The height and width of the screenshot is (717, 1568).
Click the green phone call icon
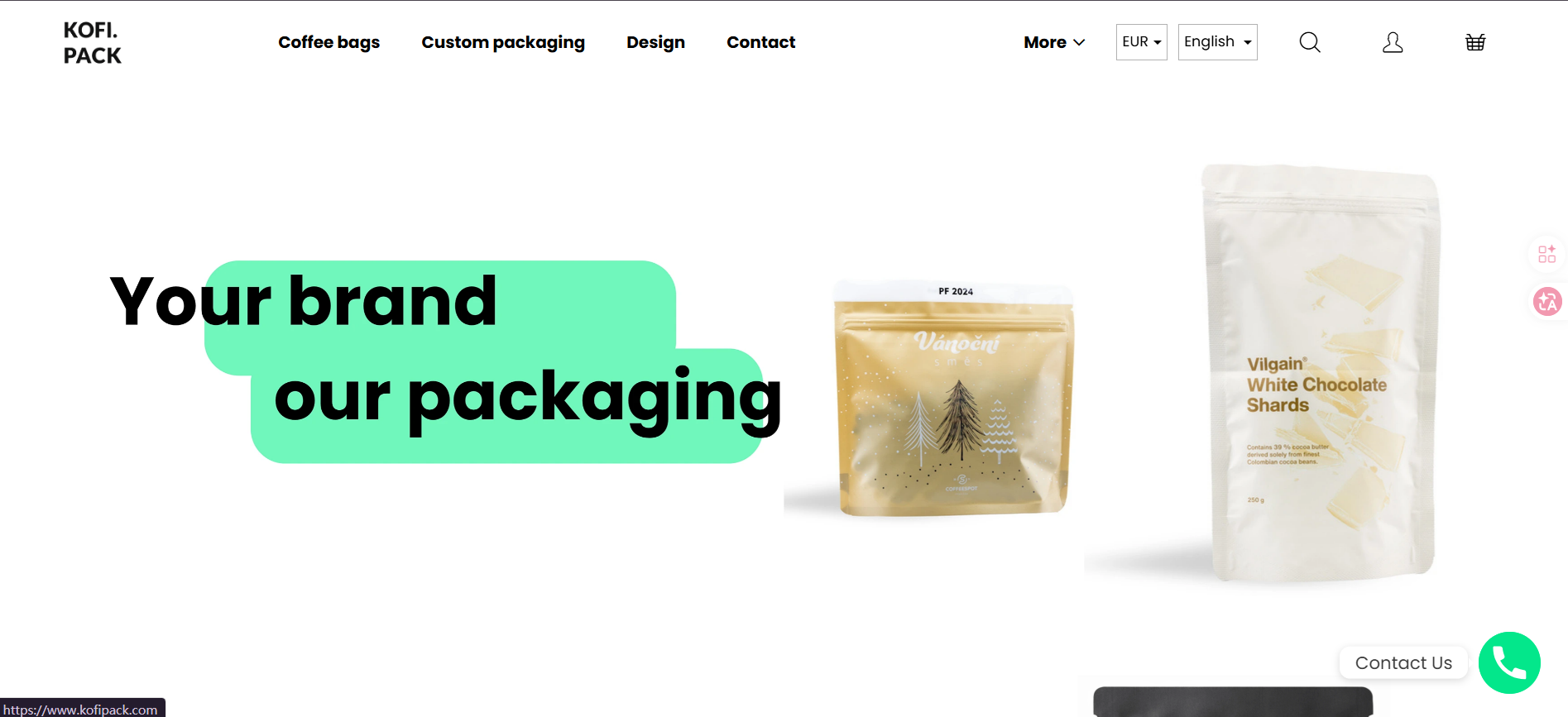coord(1509,662)
